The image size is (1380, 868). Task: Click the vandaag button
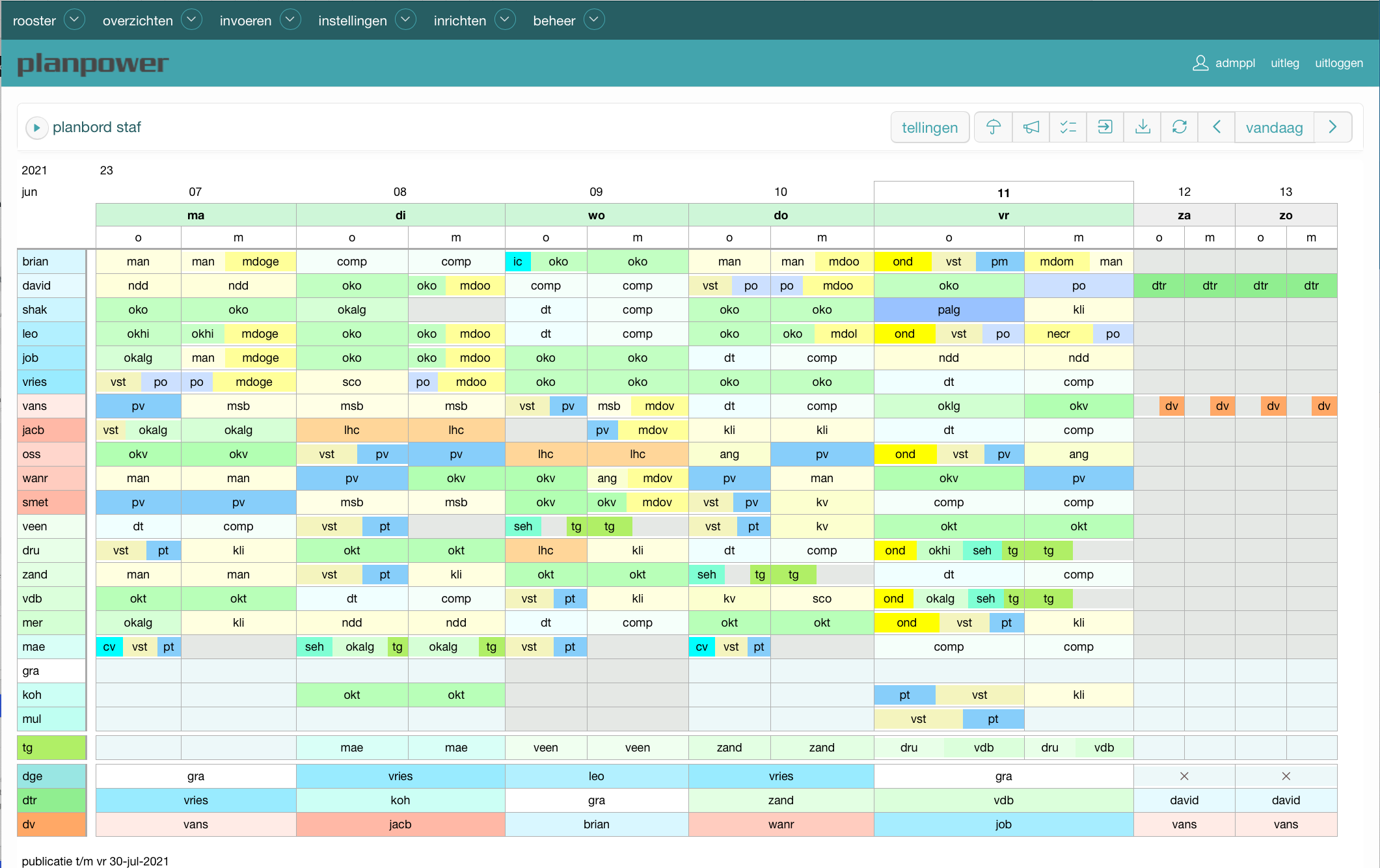[x=1274, y=128]
